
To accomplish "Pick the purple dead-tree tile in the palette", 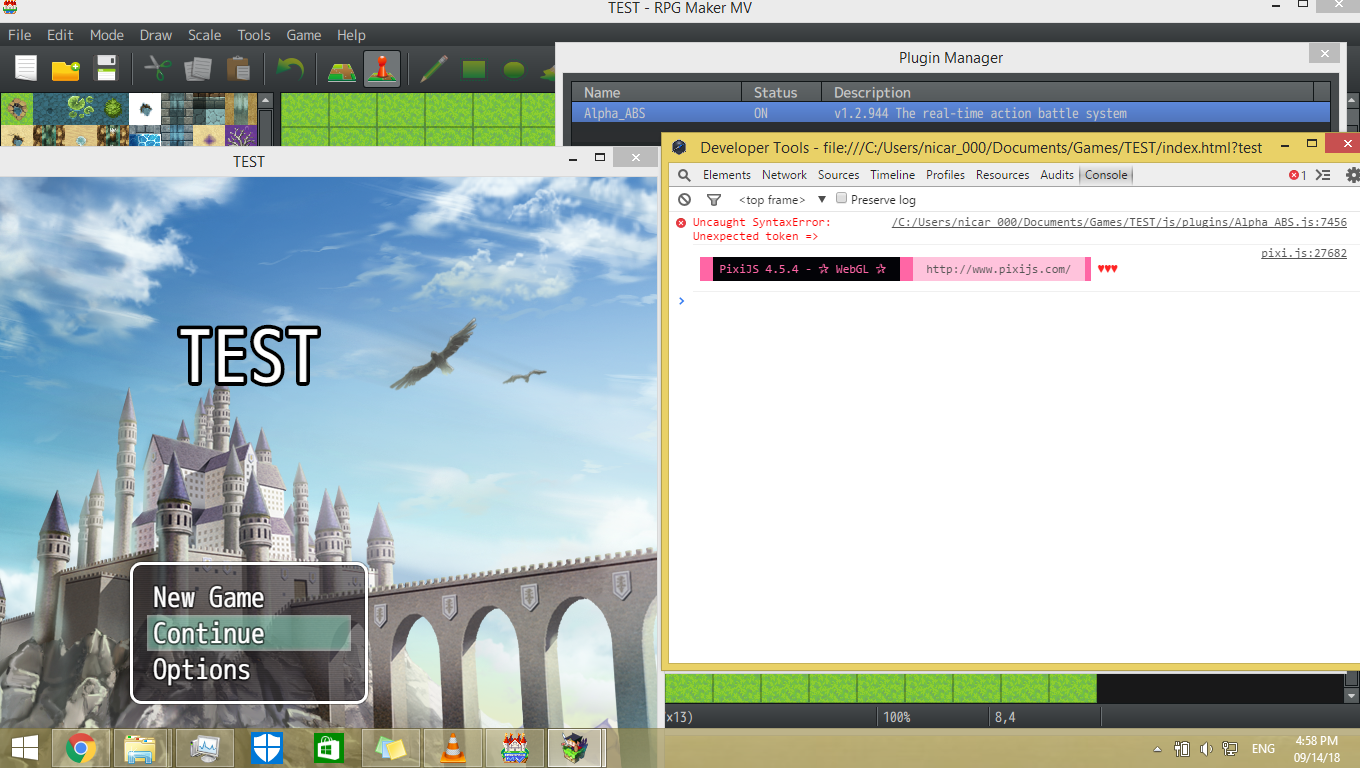I will click(x=241, y=136).
